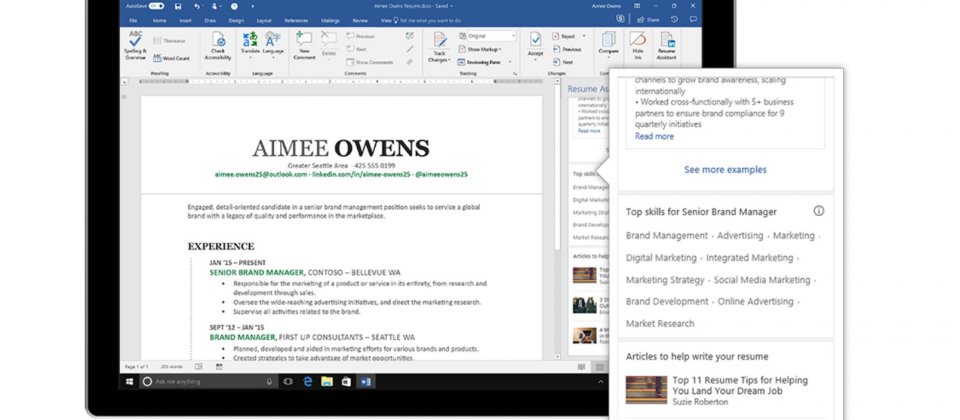
Task: Save the document from the Quick Access Toolbar
Action: tap(178, 6)
